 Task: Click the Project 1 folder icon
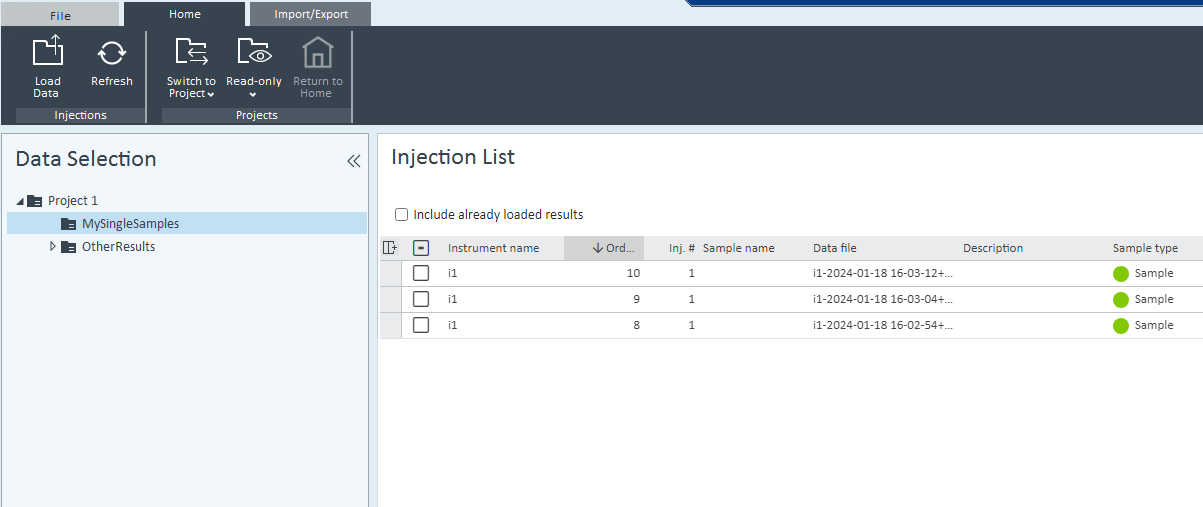tap(35, 201)
